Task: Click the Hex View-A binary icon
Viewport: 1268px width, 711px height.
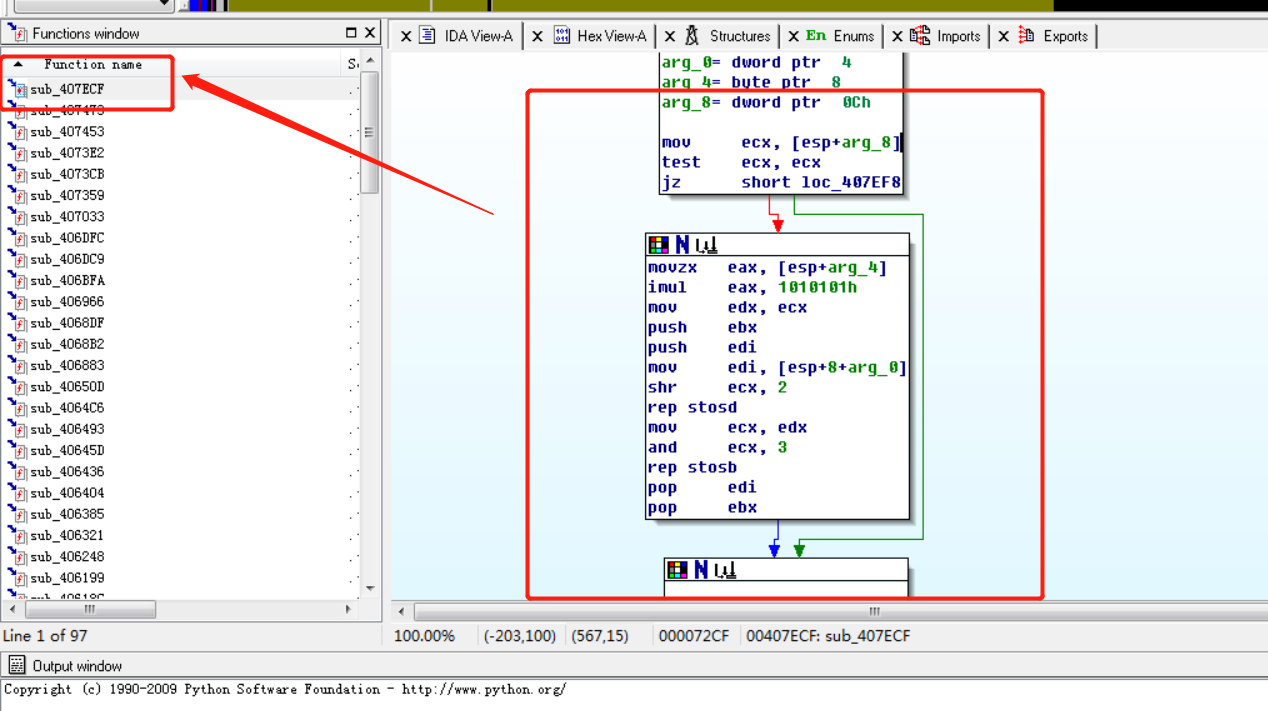Action: pyautogui.click(x=561, y=35)
